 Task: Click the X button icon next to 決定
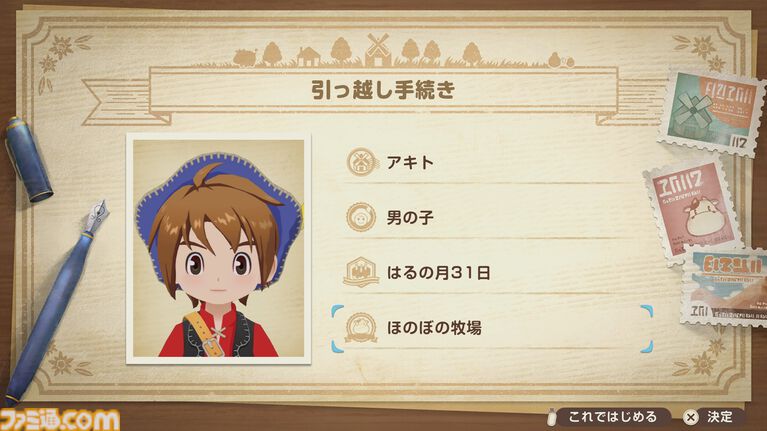tap(691, 417)
